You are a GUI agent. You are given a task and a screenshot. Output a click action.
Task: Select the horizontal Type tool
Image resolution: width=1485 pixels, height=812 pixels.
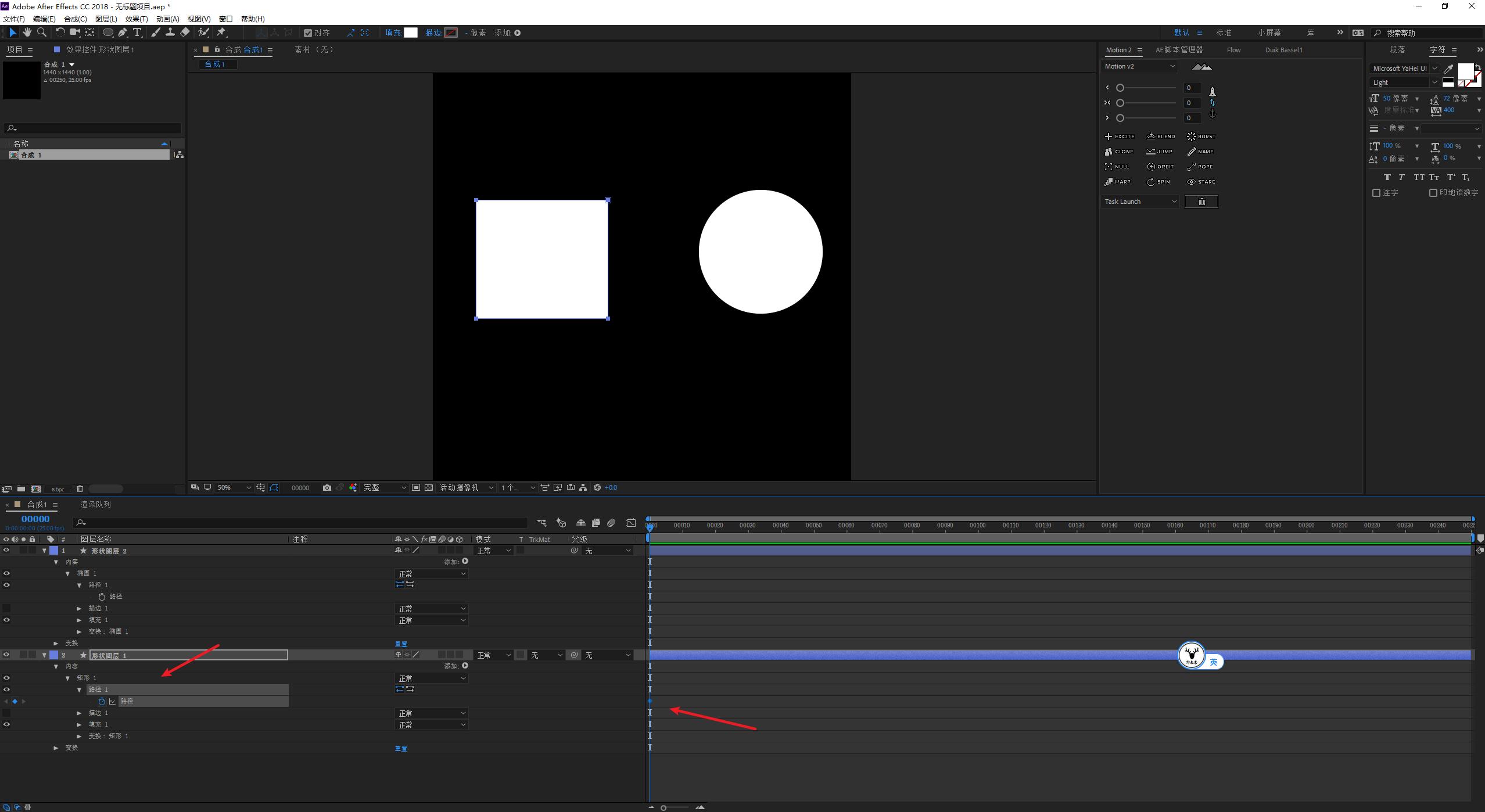point(137,33)
